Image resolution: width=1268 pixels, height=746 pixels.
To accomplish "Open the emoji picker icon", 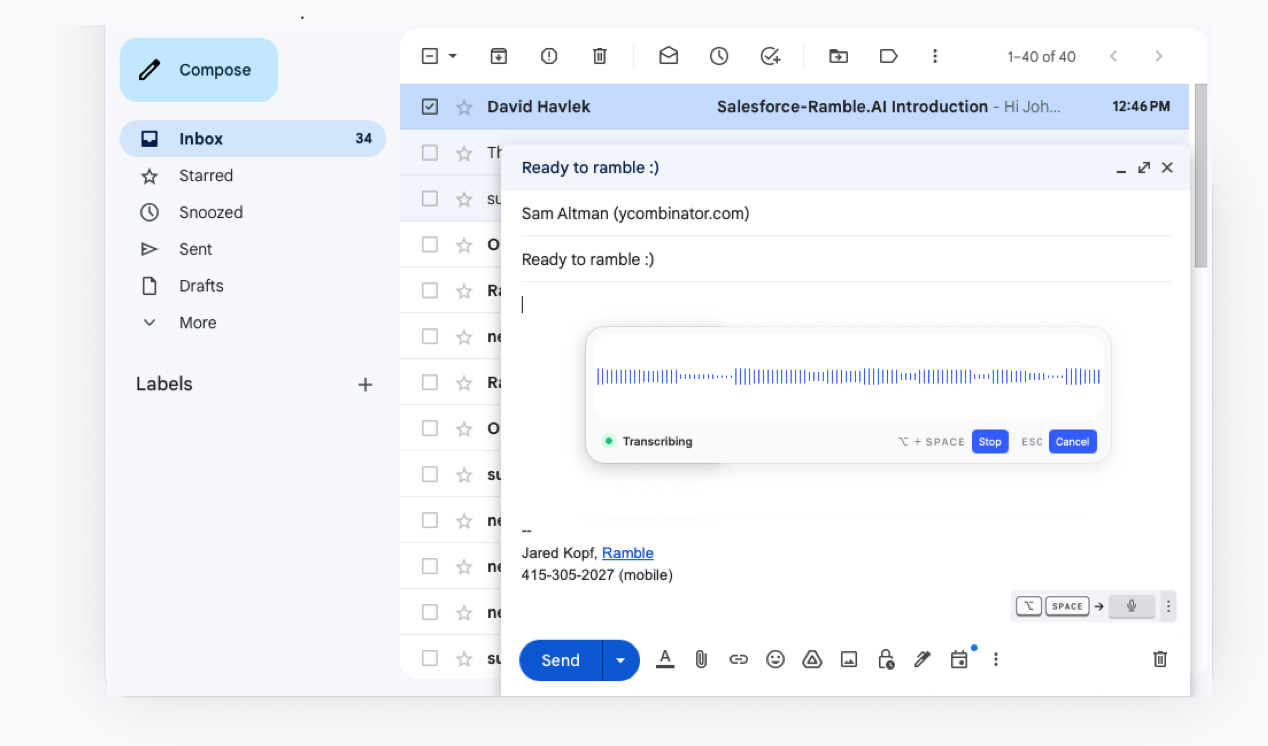I will click(775, 659).
